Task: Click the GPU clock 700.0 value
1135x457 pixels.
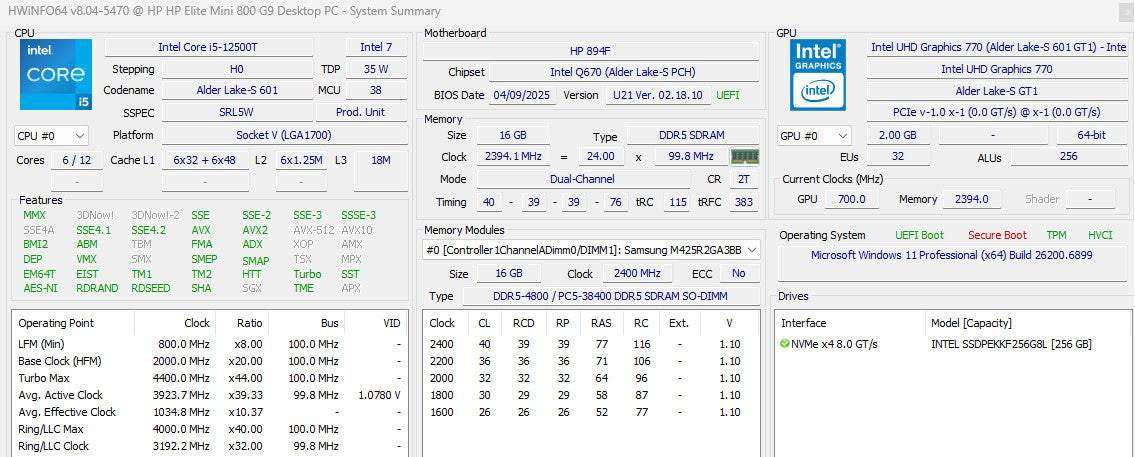Action: point(852,199)
